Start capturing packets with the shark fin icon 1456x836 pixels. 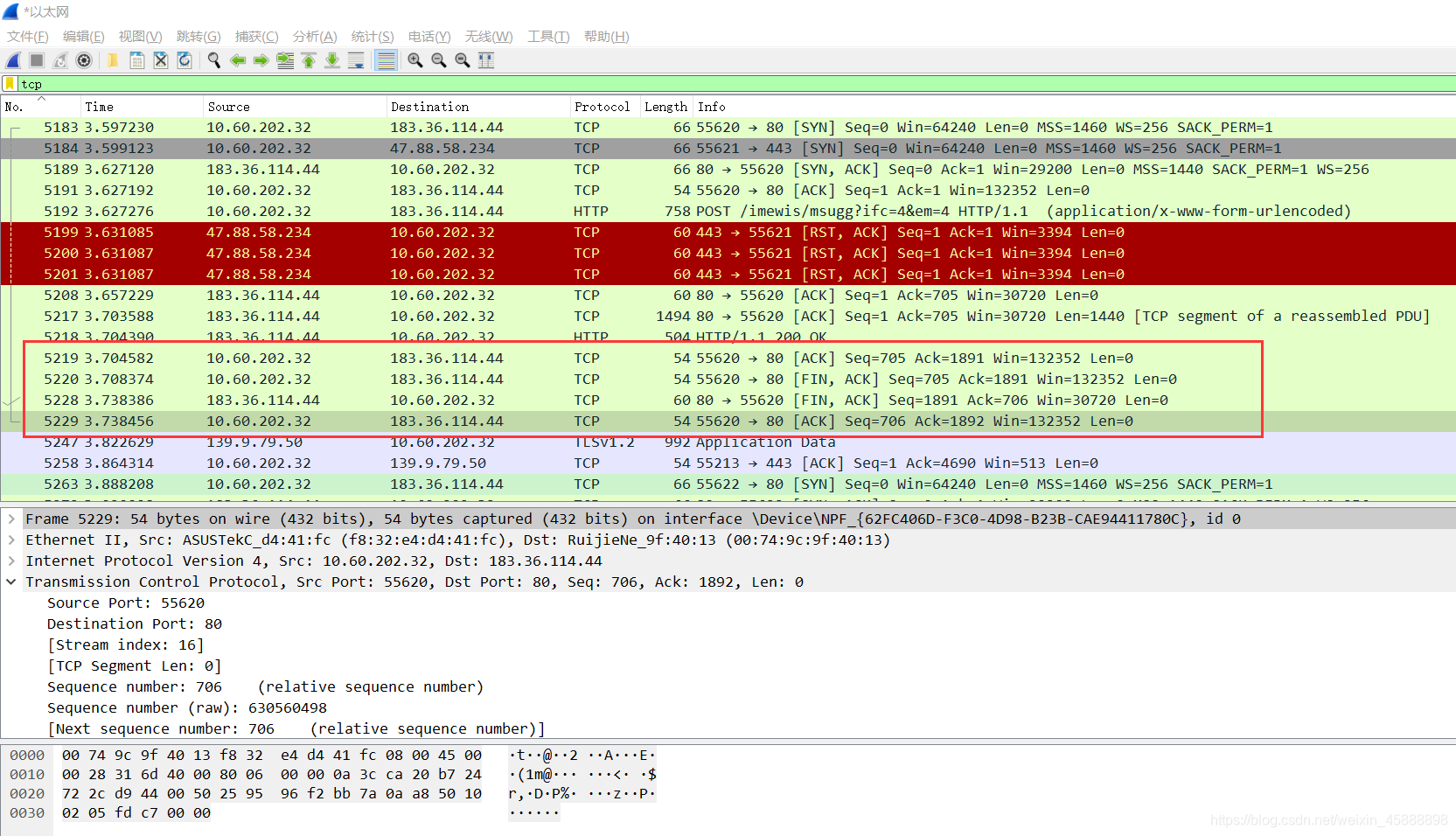(x=13, y=60)
